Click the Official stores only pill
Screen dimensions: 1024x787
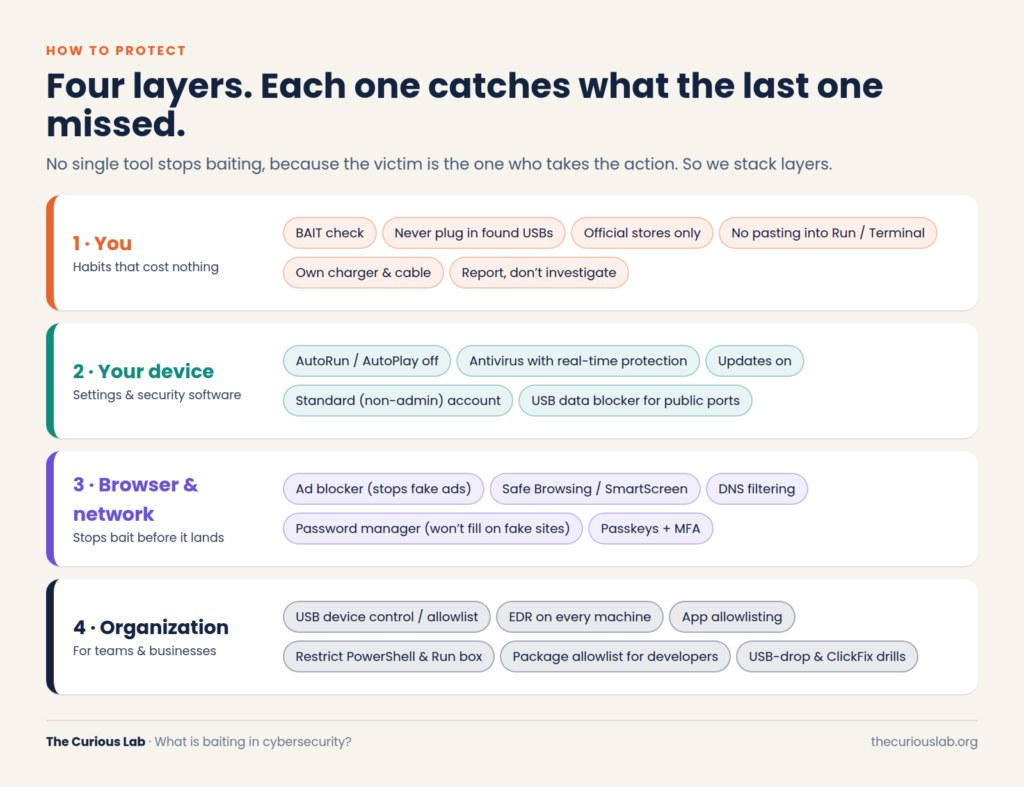tap(642, 233)
